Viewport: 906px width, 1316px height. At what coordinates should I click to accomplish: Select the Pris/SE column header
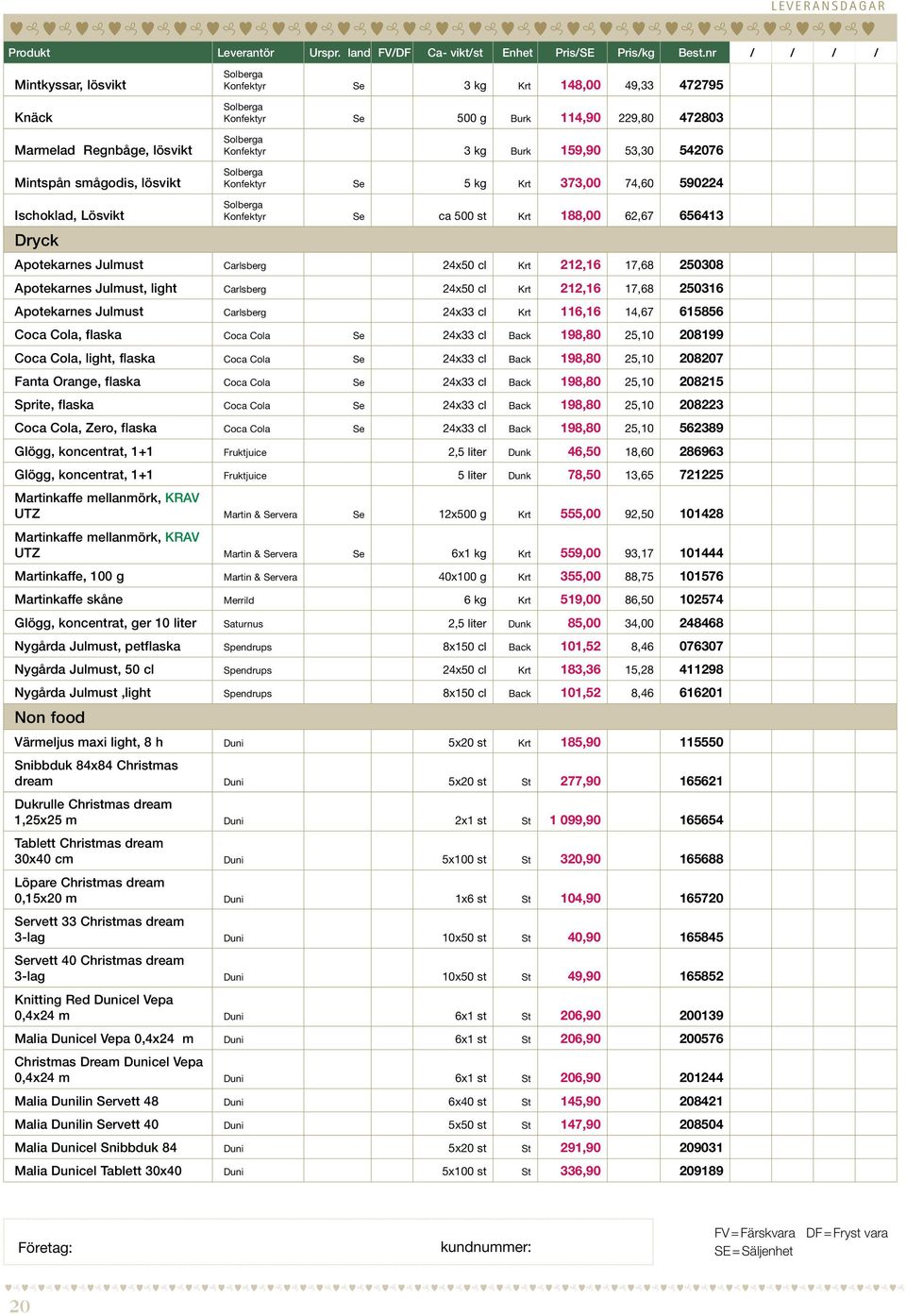click(575, 53)
